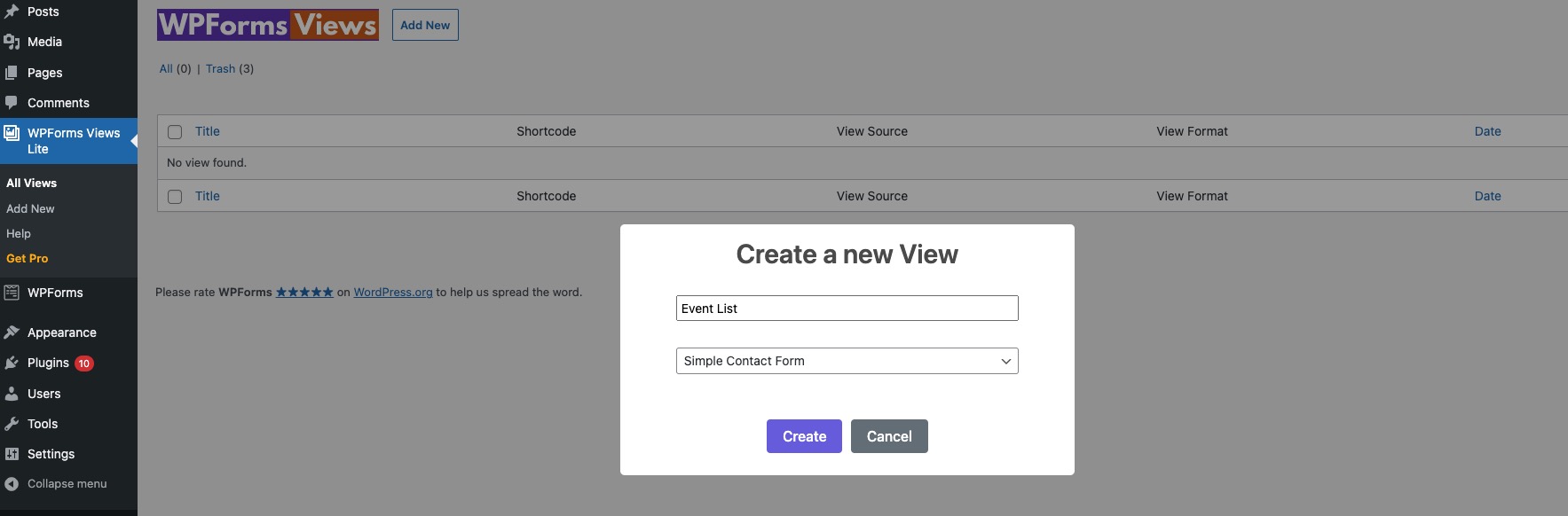Select the All Views submenu item
The image size is (1568, 516).
click(32, 183)
